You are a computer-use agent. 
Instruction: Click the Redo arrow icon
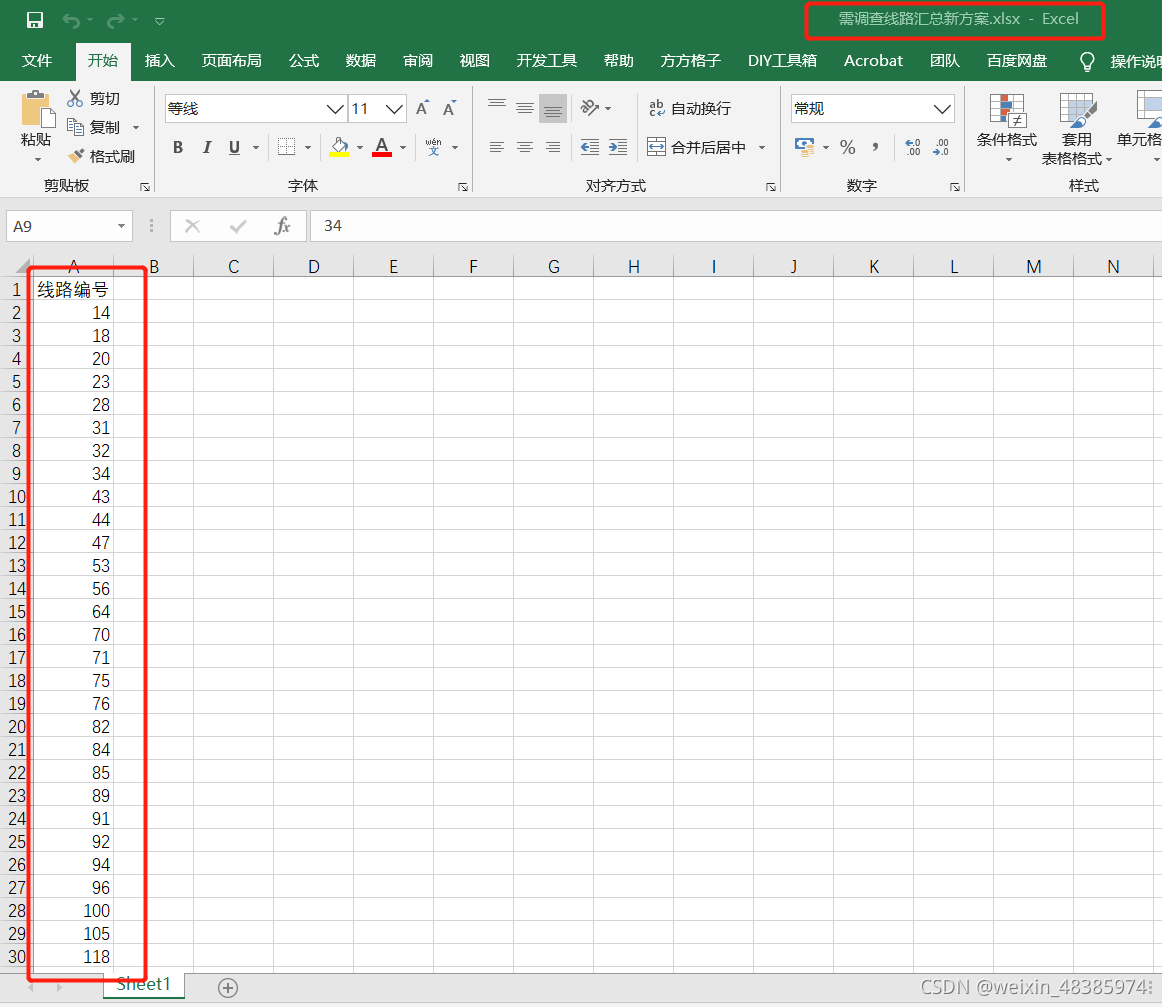tap(115, 20)
